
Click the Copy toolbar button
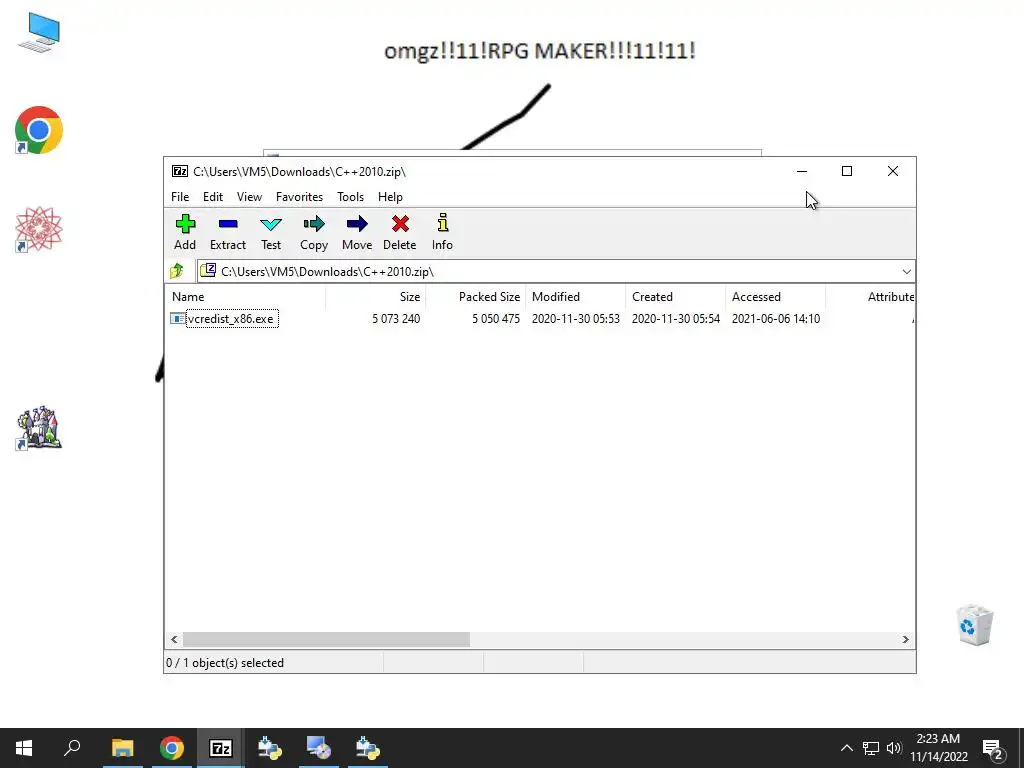[314, 232]
